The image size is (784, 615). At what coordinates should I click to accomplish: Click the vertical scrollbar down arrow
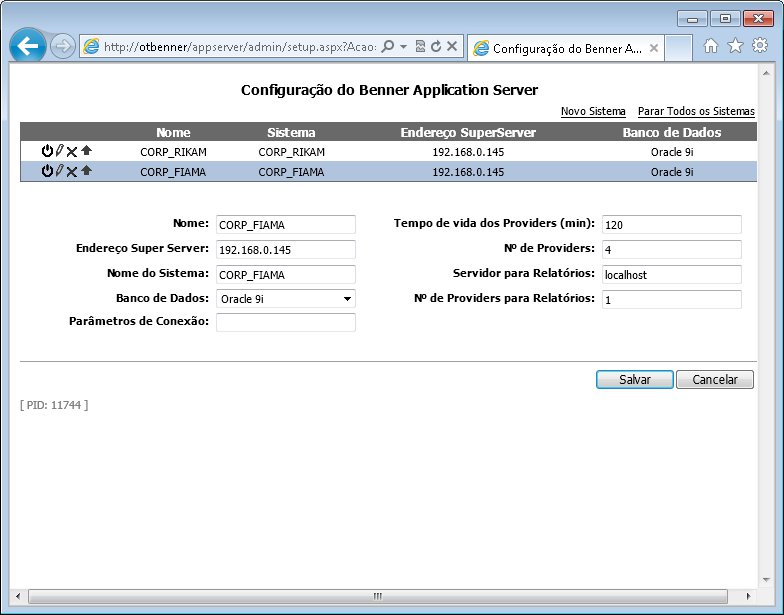(766, 580)
